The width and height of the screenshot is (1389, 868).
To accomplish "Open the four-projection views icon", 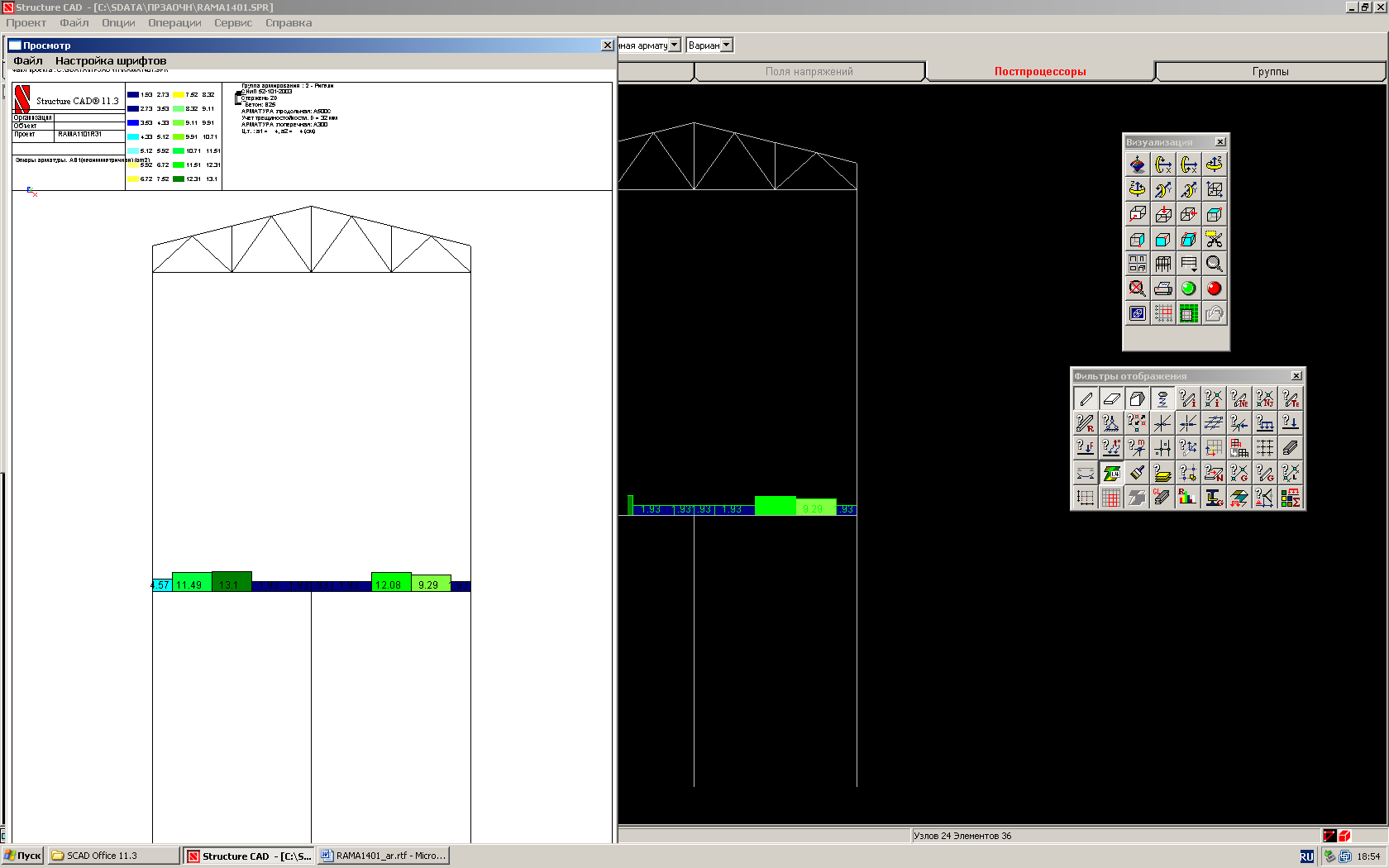I will [x=1138, y=264].
